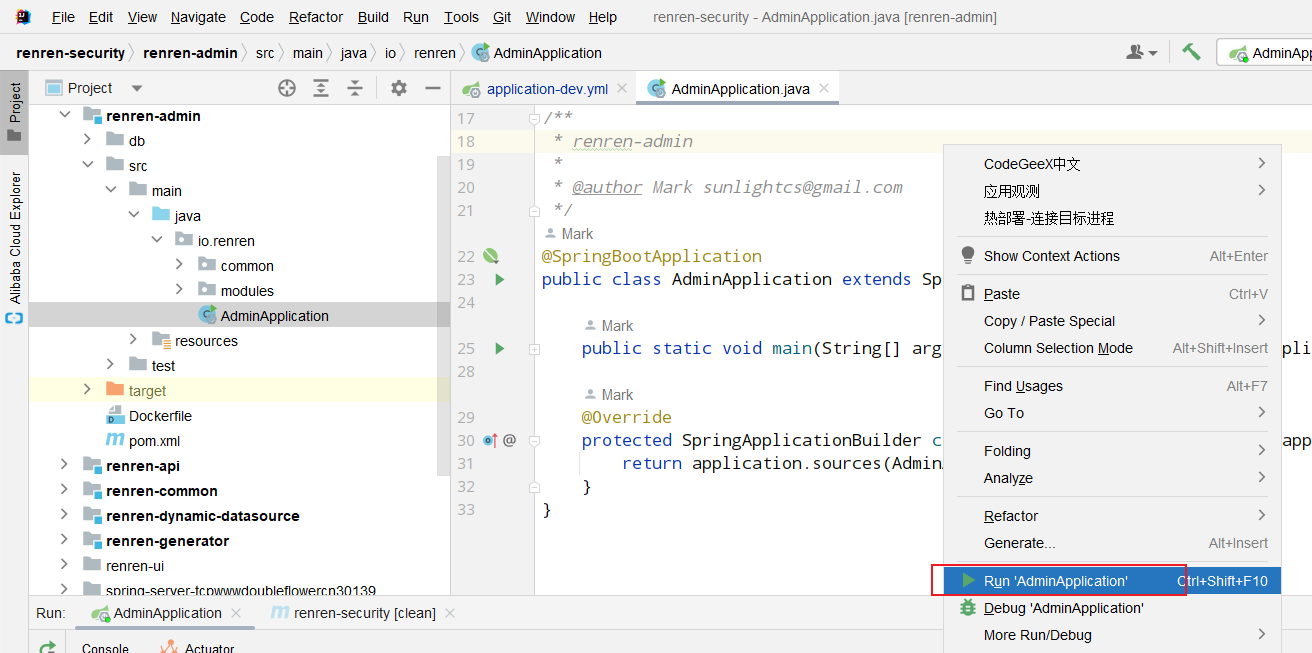This screenshot has width=1312, height=653.
Task: Open Project panel settings gear
Action: (399, 88)
